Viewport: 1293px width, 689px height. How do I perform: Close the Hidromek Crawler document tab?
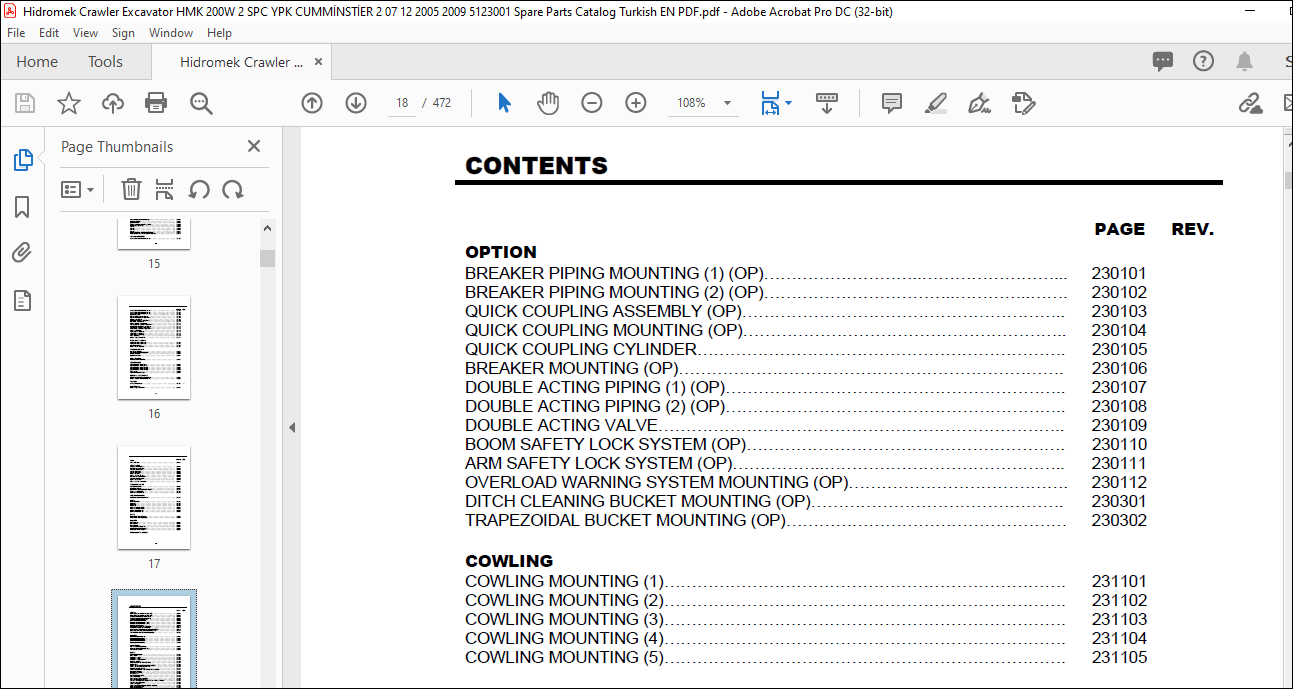click(319, 62)
